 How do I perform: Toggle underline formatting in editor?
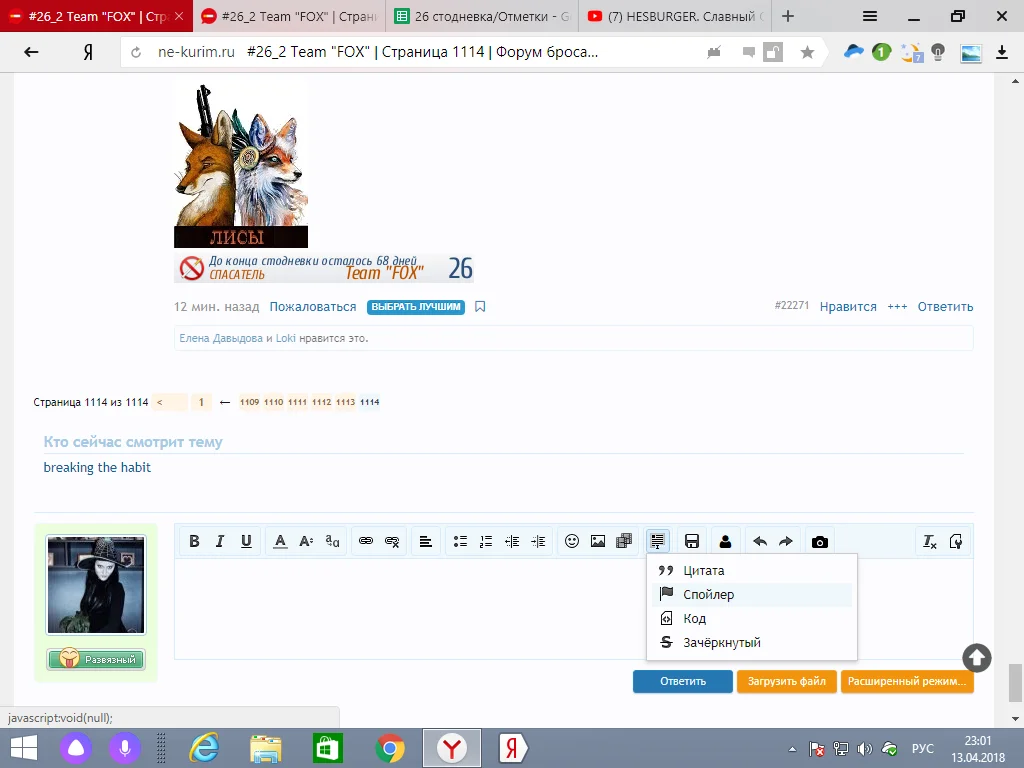pos(246,541)
